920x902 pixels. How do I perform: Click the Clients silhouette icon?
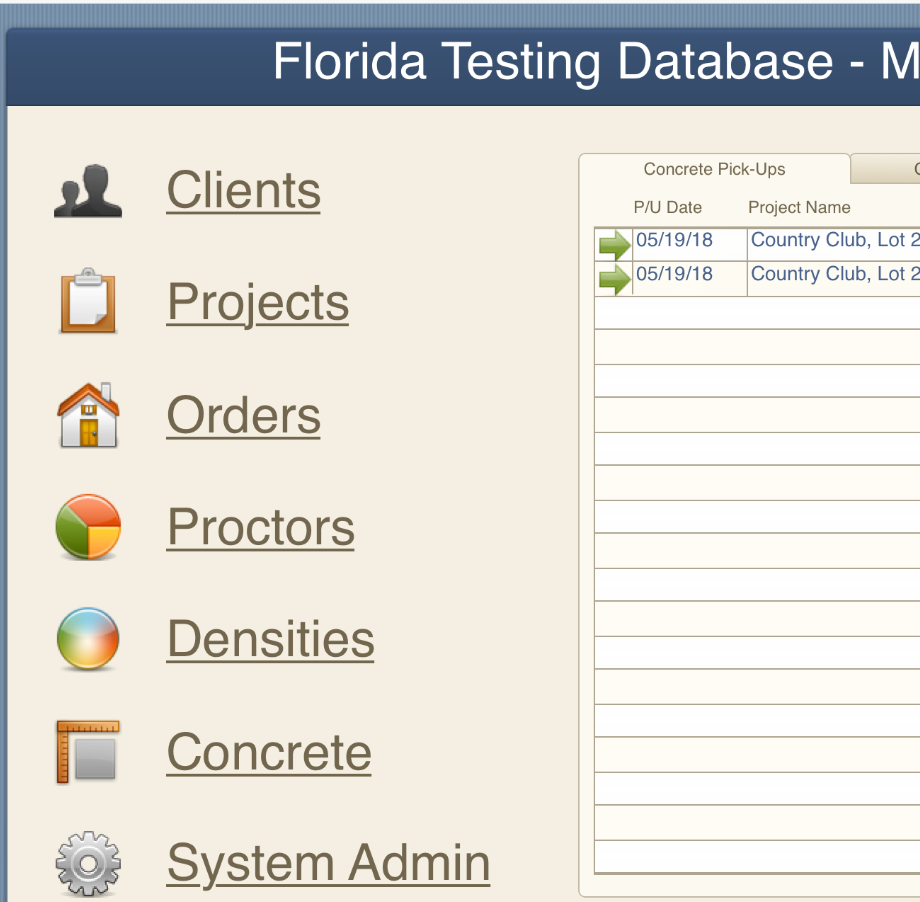click(x=88, y=191)
